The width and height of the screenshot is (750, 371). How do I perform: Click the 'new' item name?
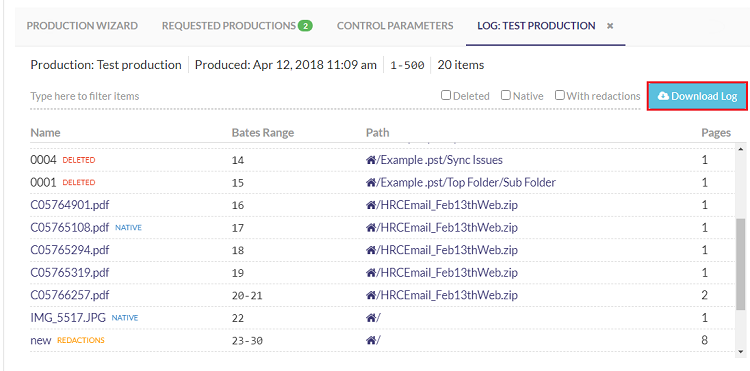pos(41,340)
